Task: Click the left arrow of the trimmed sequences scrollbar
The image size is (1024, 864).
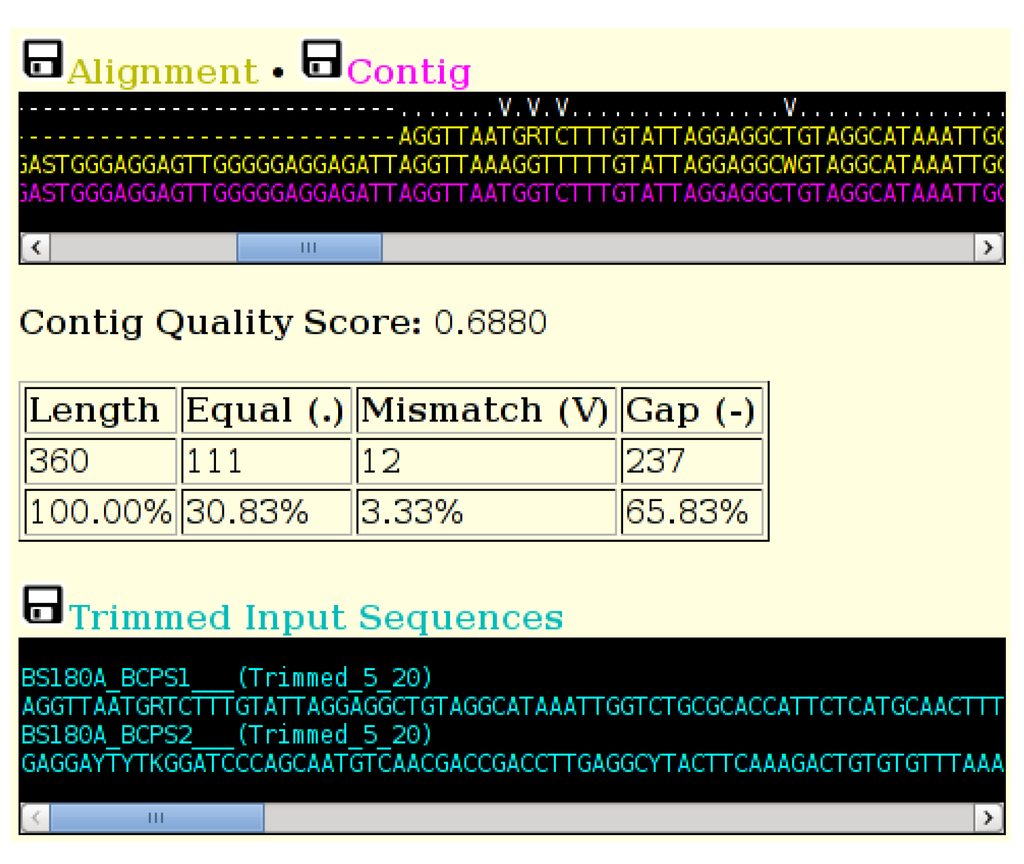Action: click(34, 817)
